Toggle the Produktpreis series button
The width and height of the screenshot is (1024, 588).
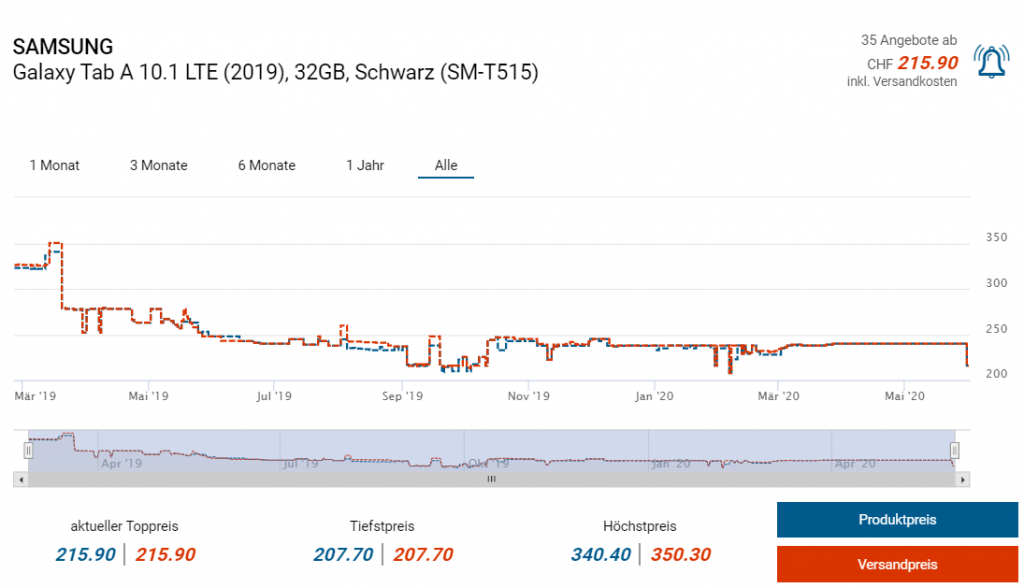[x=897, y=520]
